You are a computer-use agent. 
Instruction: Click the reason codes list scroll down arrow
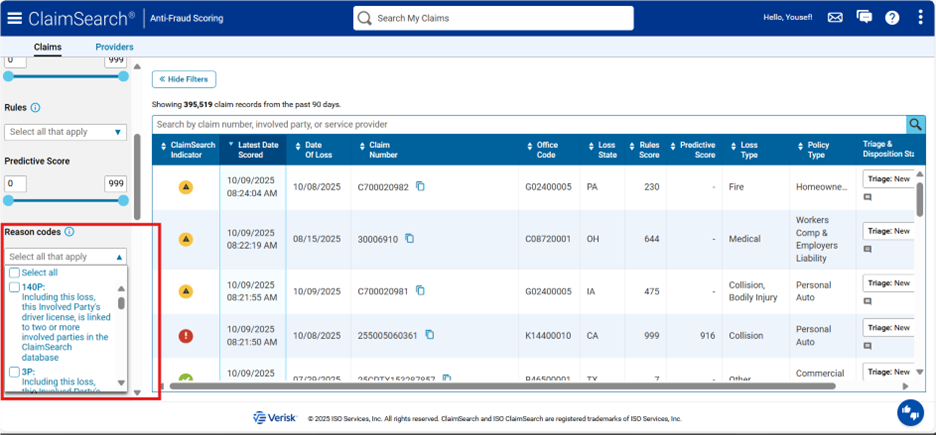click(x=121, y=382)
